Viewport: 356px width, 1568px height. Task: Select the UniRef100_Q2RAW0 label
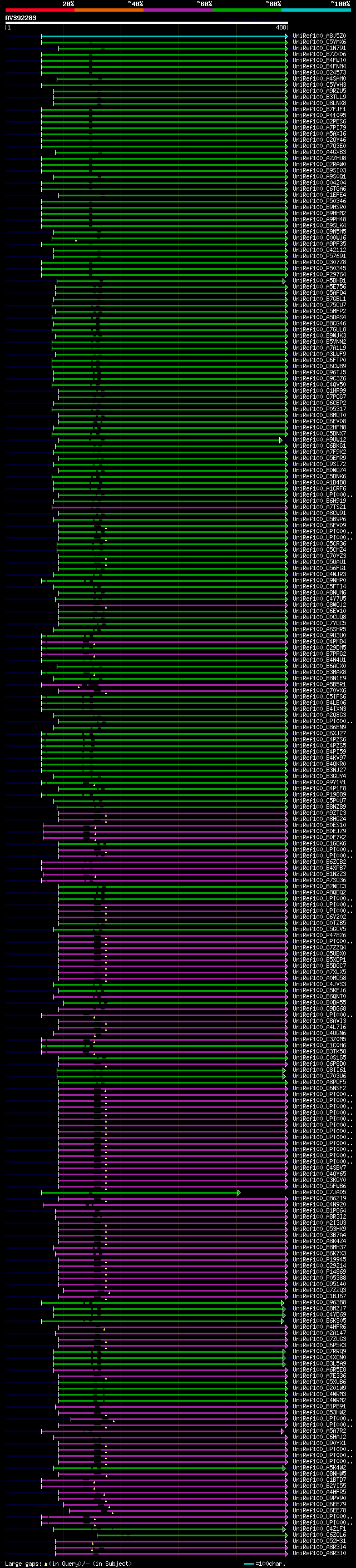(x=319, y=164)
